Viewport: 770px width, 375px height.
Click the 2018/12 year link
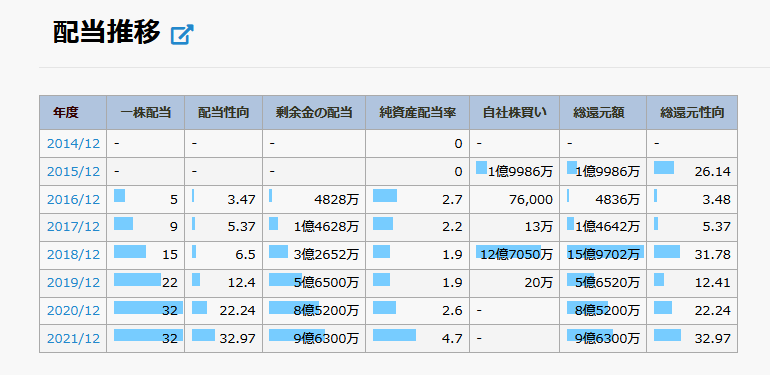tap(73, 255)
